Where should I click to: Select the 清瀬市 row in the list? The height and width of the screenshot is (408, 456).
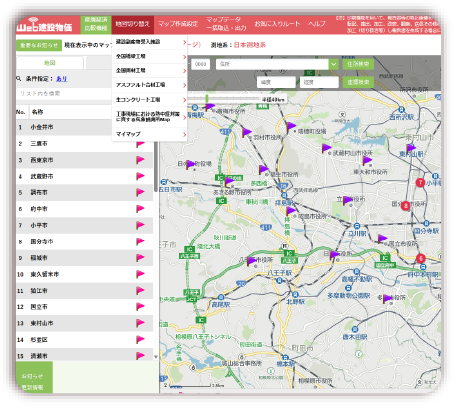pyautogui.click(x=84, y=355)
